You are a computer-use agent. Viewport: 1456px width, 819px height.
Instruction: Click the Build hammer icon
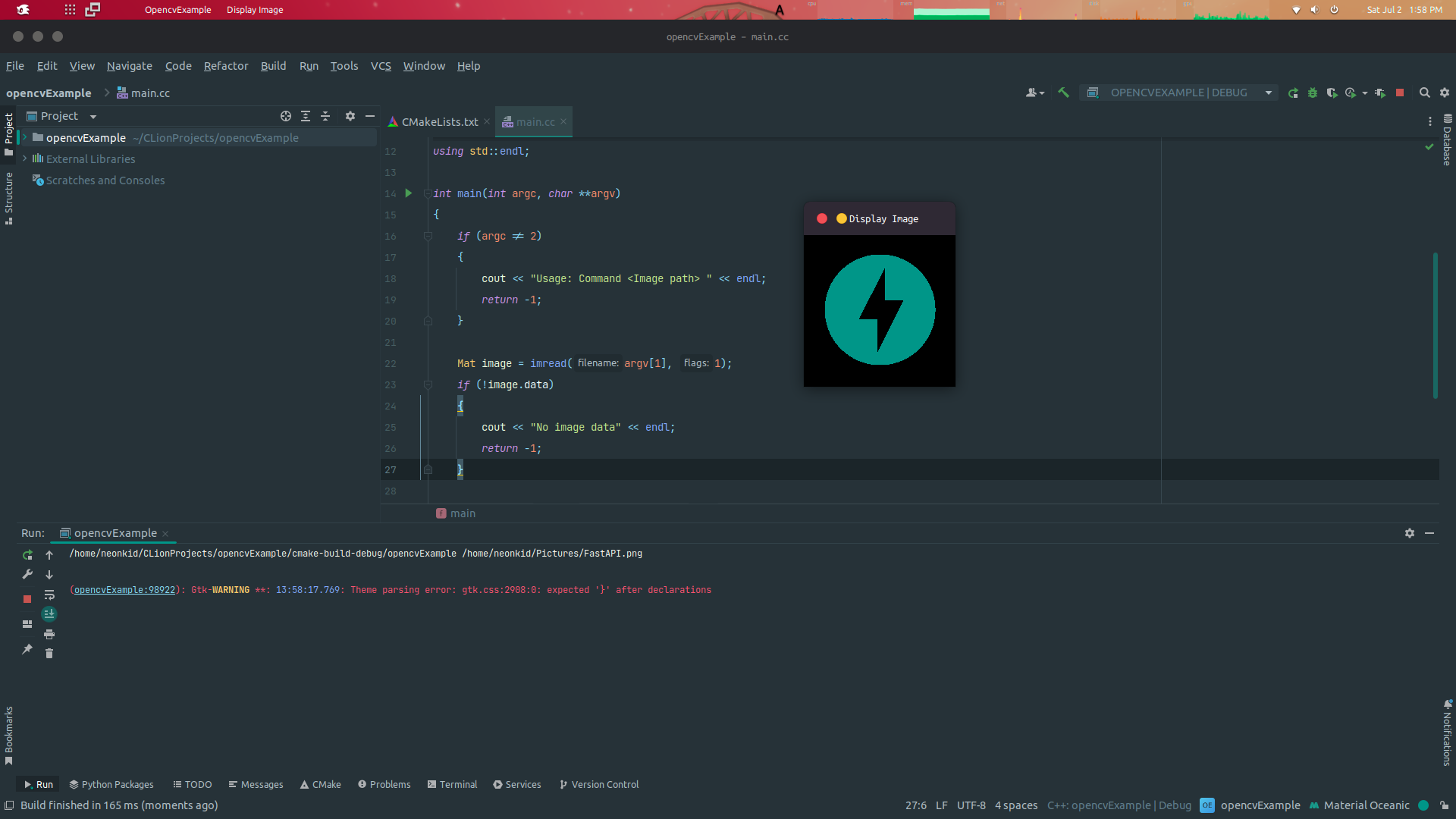click(x=1063, y=93)
